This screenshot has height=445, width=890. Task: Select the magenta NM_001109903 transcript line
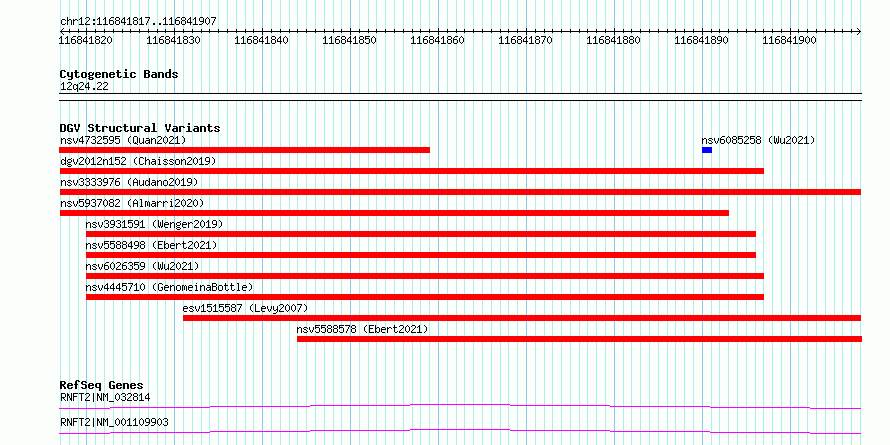(460, 431)
